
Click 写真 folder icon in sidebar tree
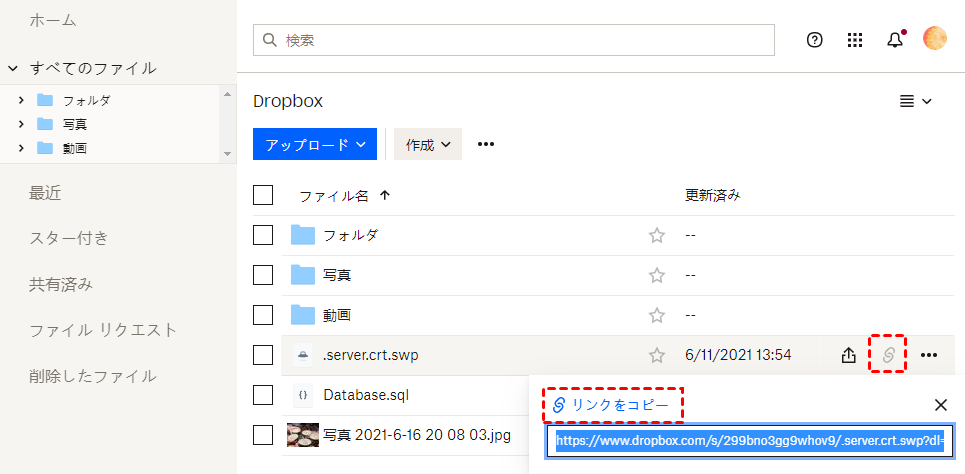coord(45,124)
